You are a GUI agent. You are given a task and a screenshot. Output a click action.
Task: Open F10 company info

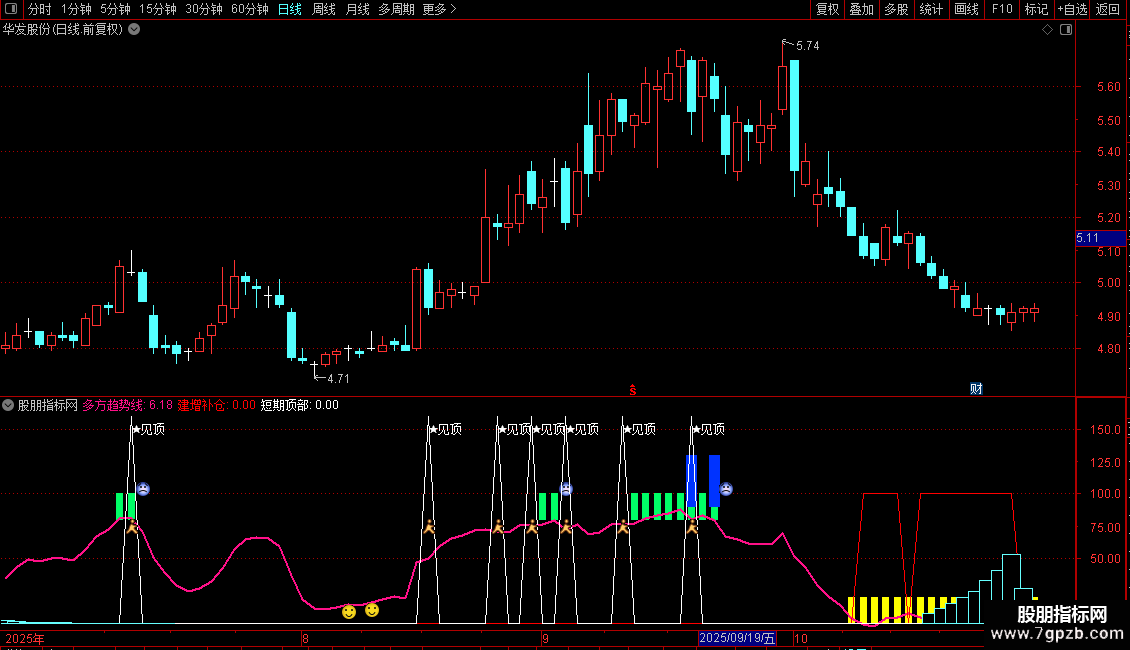(x=1002, y=9)
